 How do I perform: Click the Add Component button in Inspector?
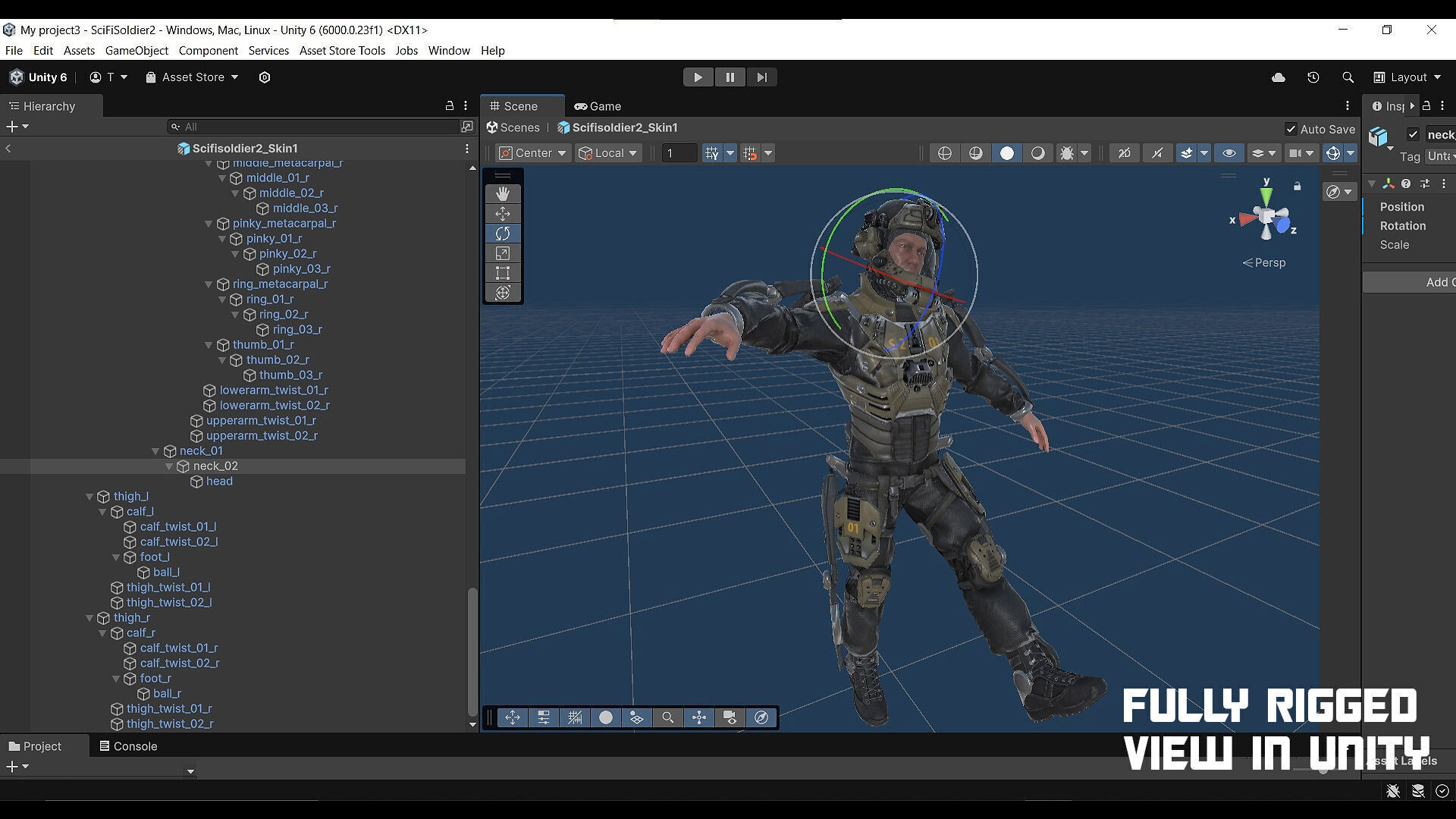[x=1409, y=282]
